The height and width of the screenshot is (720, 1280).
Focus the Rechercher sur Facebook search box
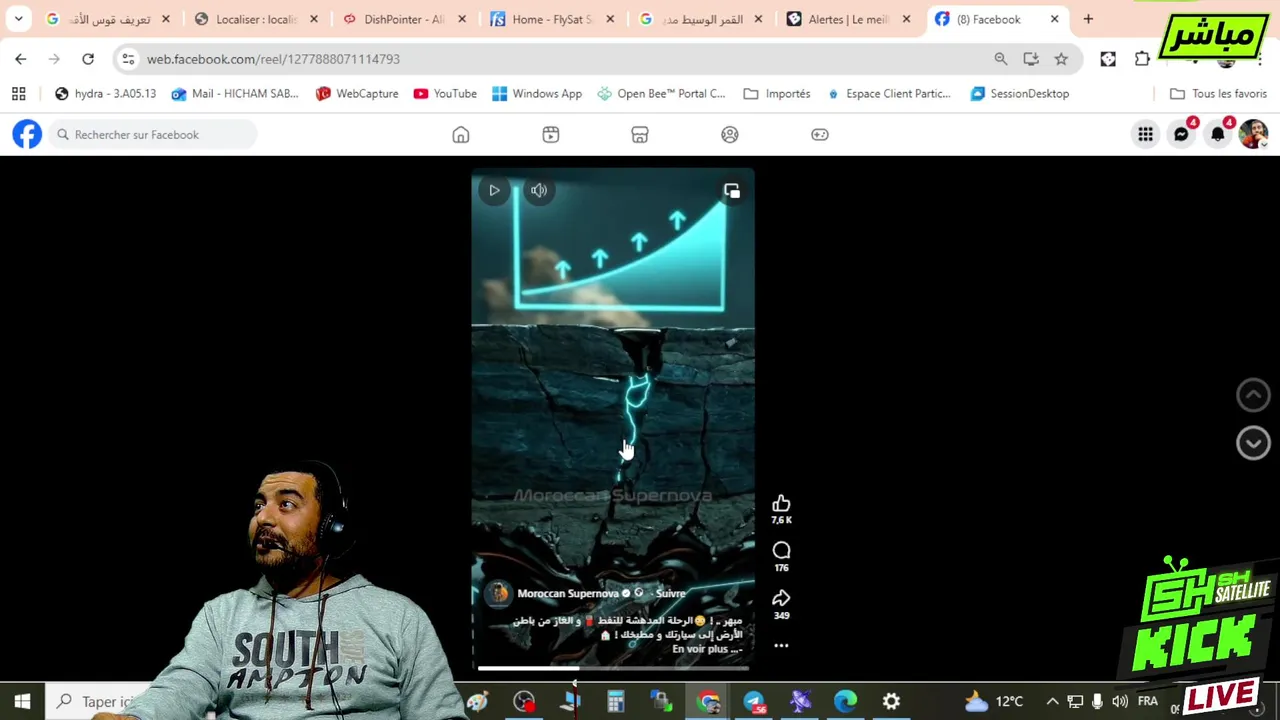[x=153, y=134]
